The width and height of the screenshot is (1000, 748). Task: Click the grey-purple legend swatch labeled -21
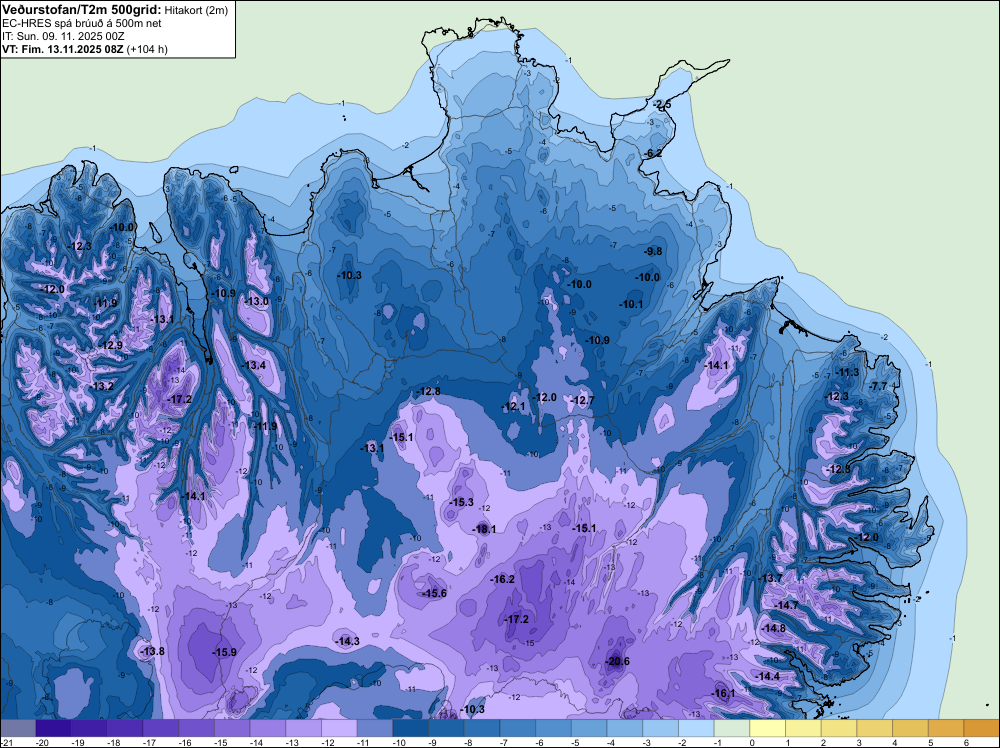[x=18, y=728]
